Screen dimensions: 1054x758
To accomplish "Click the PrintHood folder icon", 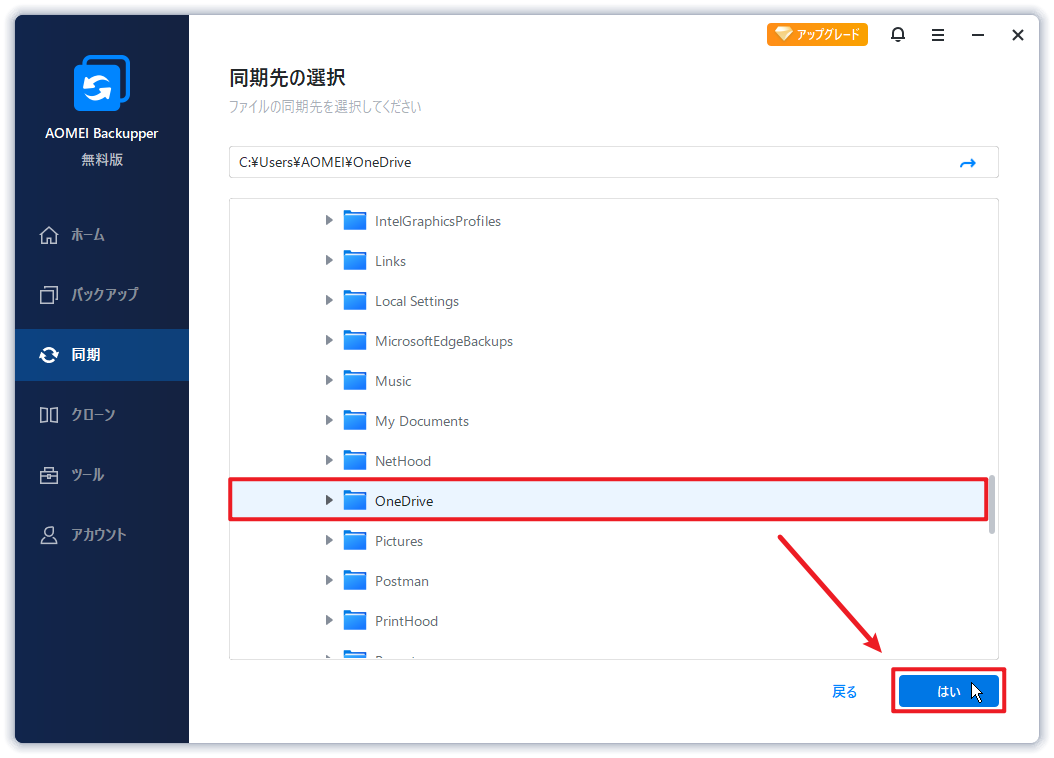I will pos(355,620).
